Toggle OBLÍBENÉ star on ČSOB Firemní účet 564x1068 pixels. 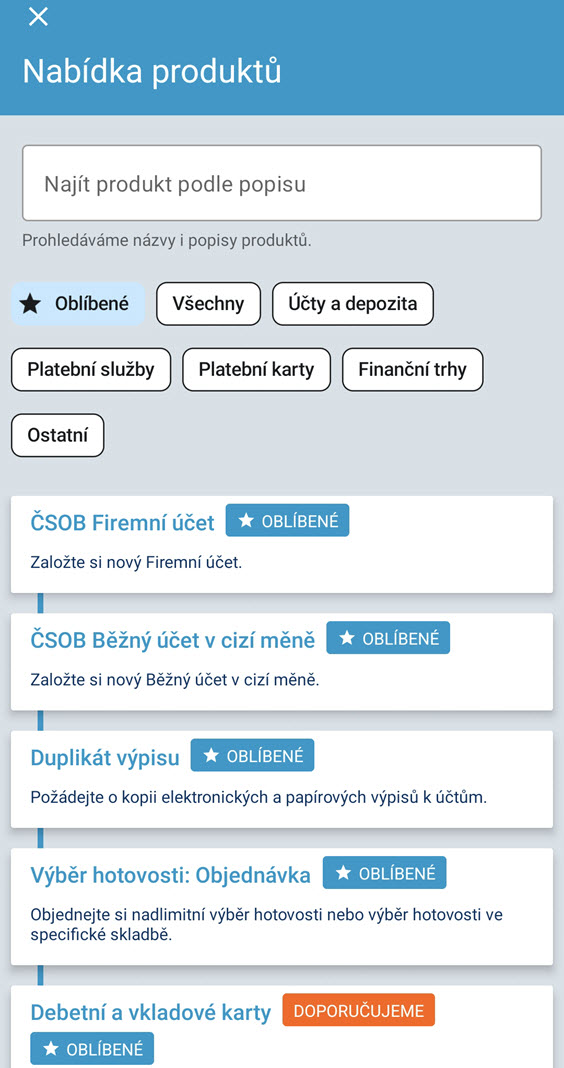[x=287, y=521]
